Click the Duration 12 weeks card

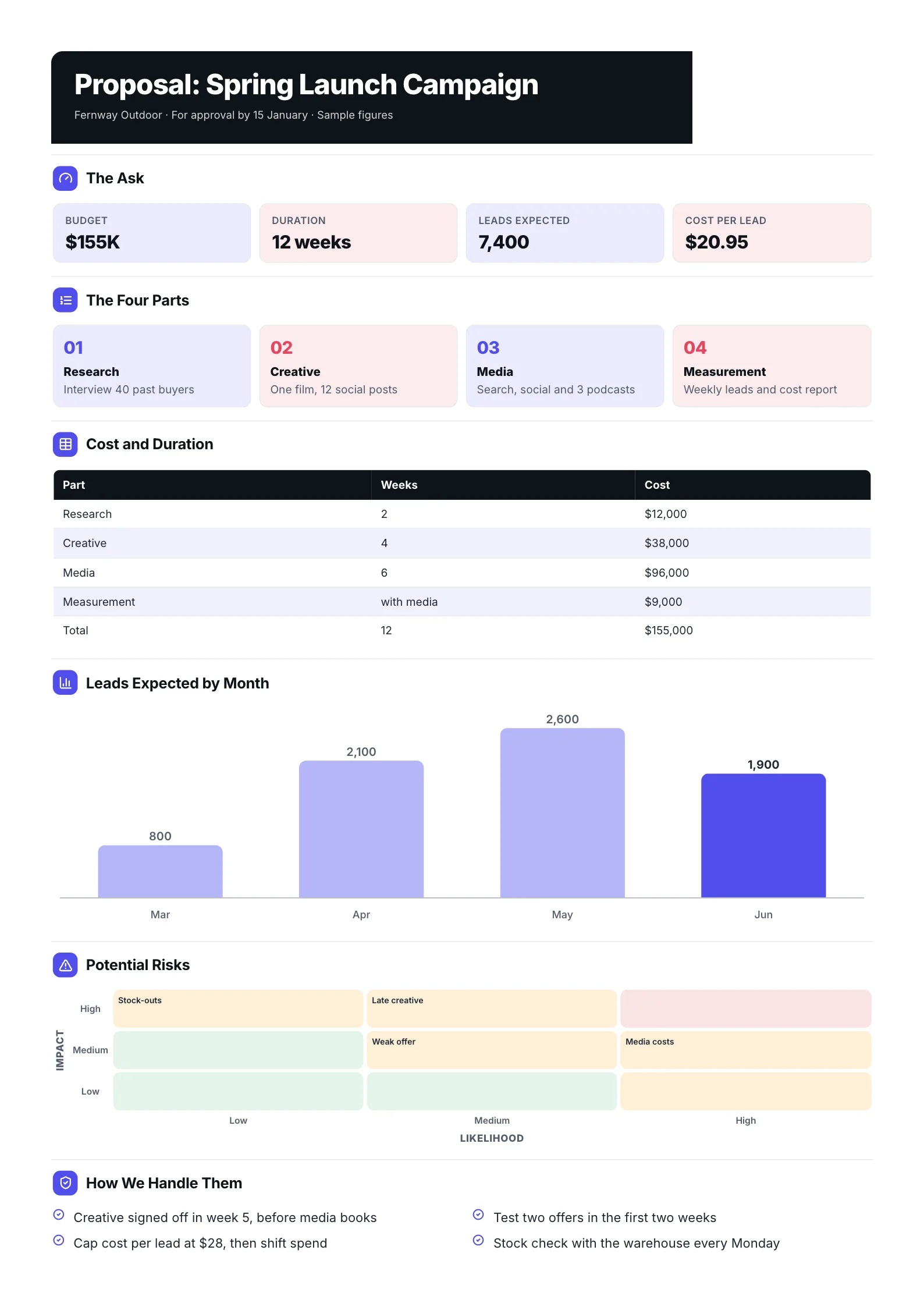pyautogui.click(x=358, y=233)
